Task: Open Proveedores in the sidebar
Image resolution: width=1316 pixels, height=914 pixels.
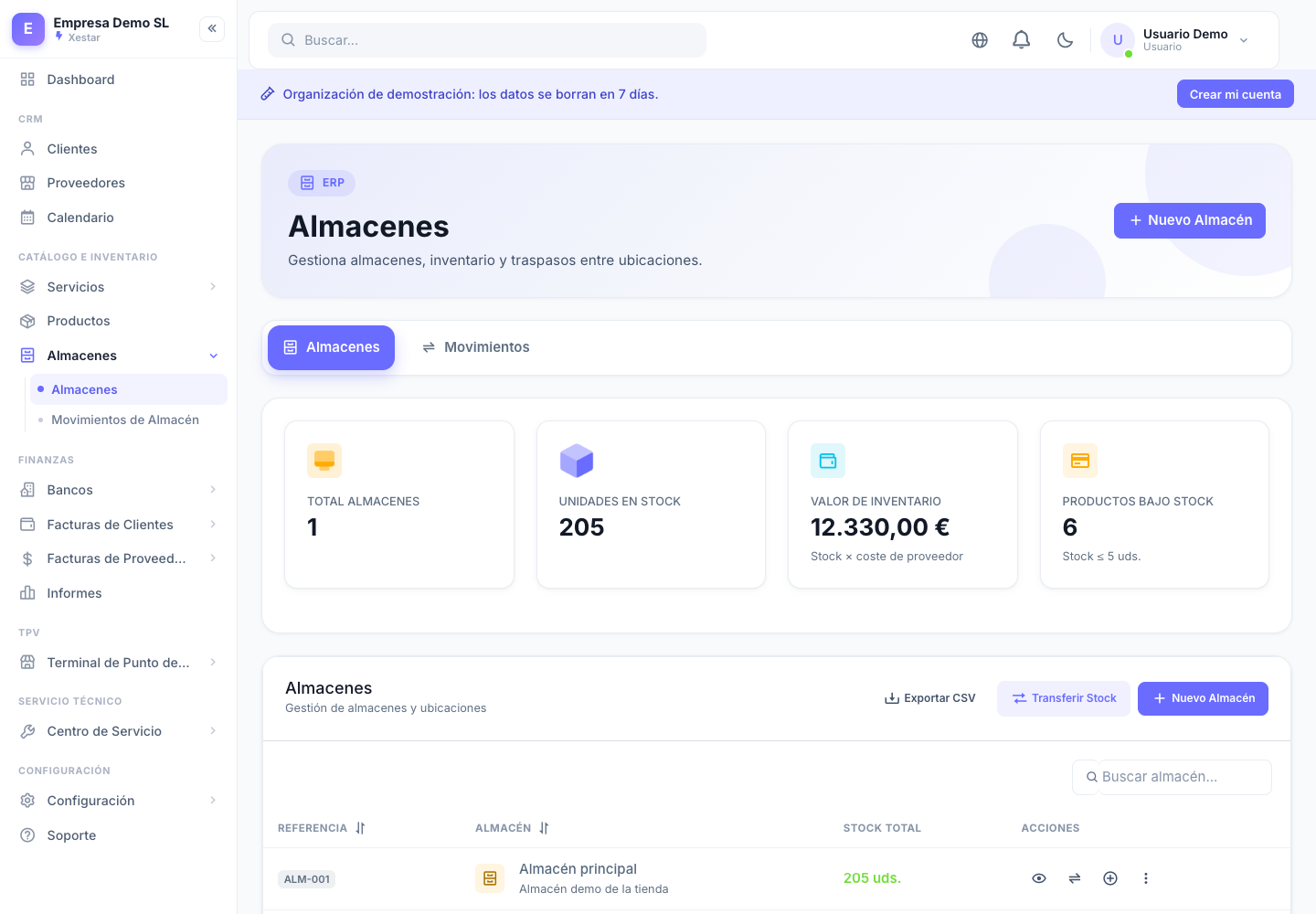Action: coord(118,183)
